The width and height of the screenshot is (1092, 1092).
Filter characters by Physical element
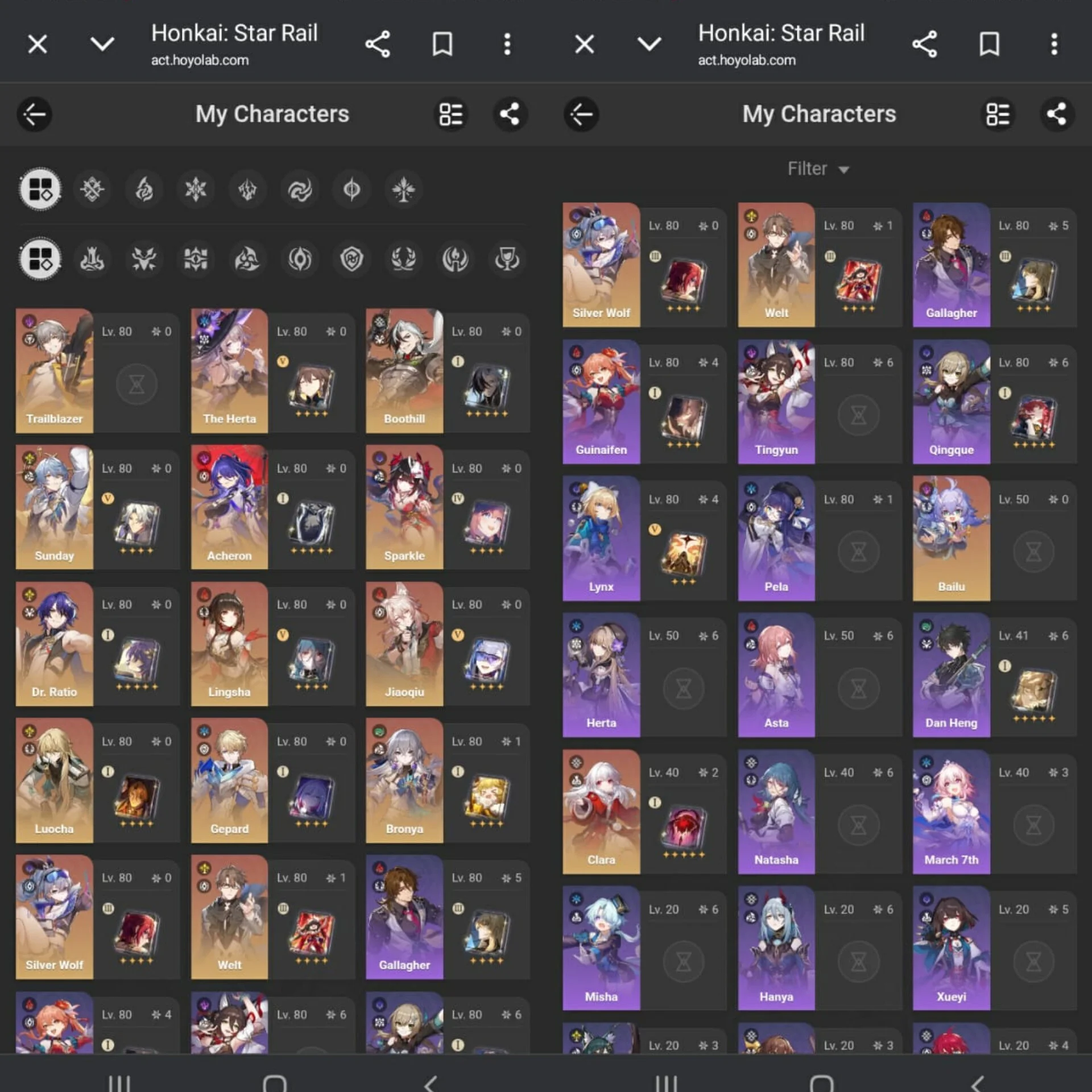coord(92,189)
